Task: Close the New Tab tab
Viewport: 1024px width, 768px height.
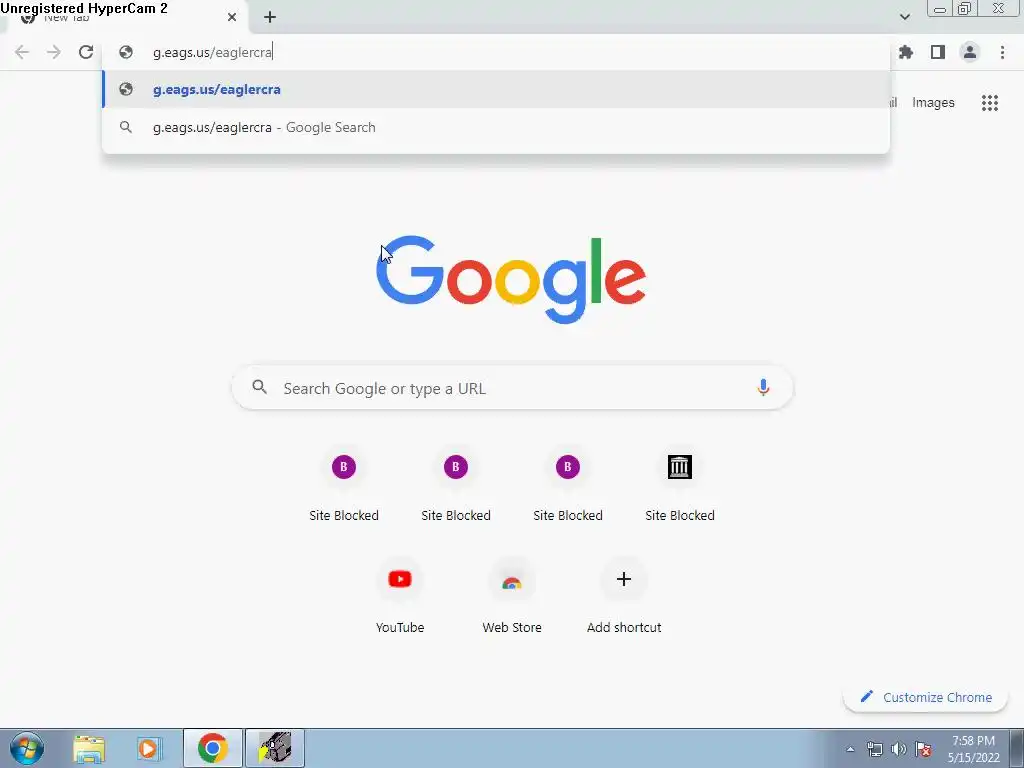Action: pyautogui.click(x=232, y=18)
